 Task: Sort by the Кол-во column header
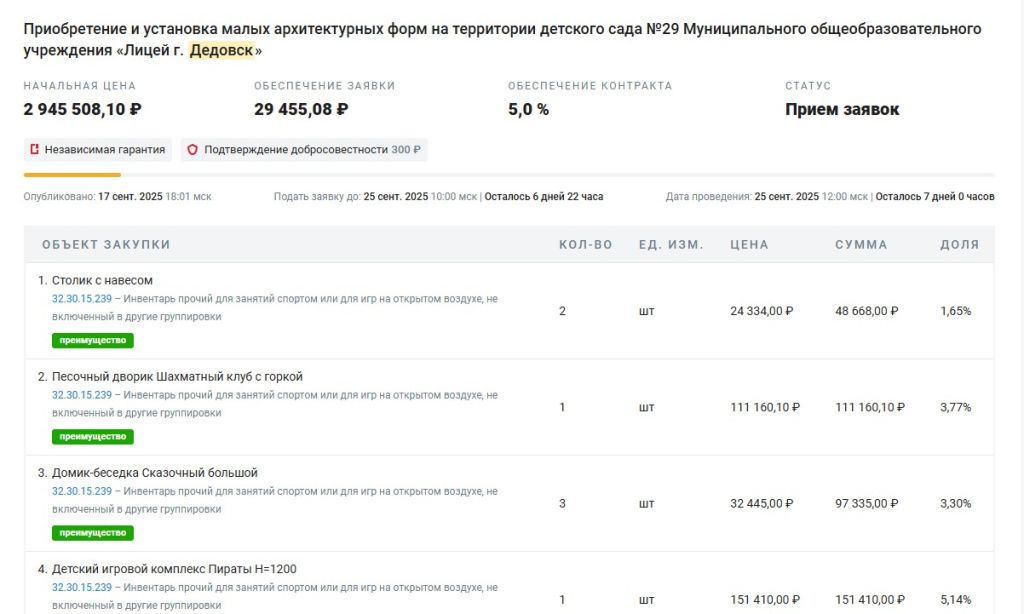585,245
